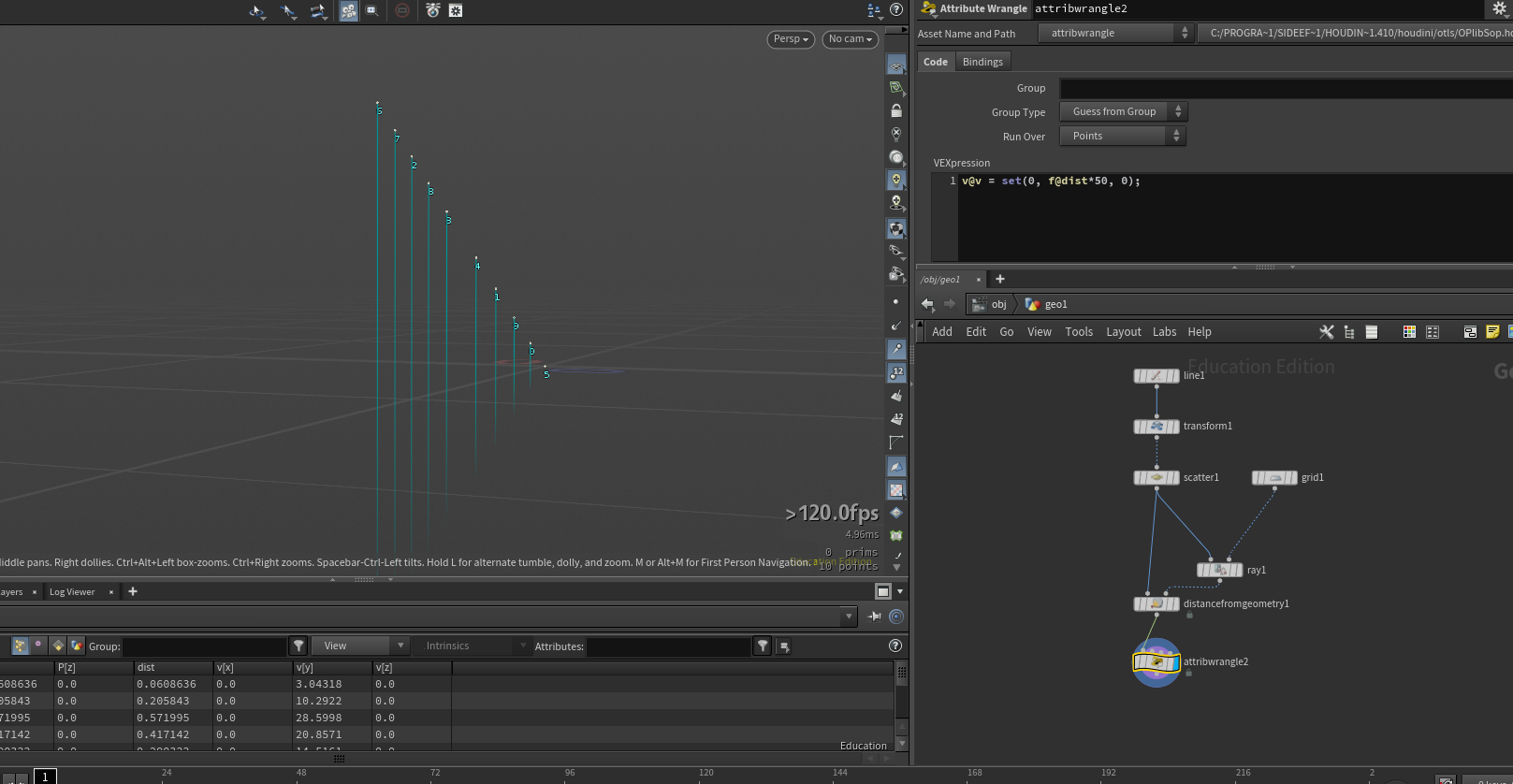
Task: Toggle detail mode in geometry spreadsheet
Action: click(x=77, y=646)
